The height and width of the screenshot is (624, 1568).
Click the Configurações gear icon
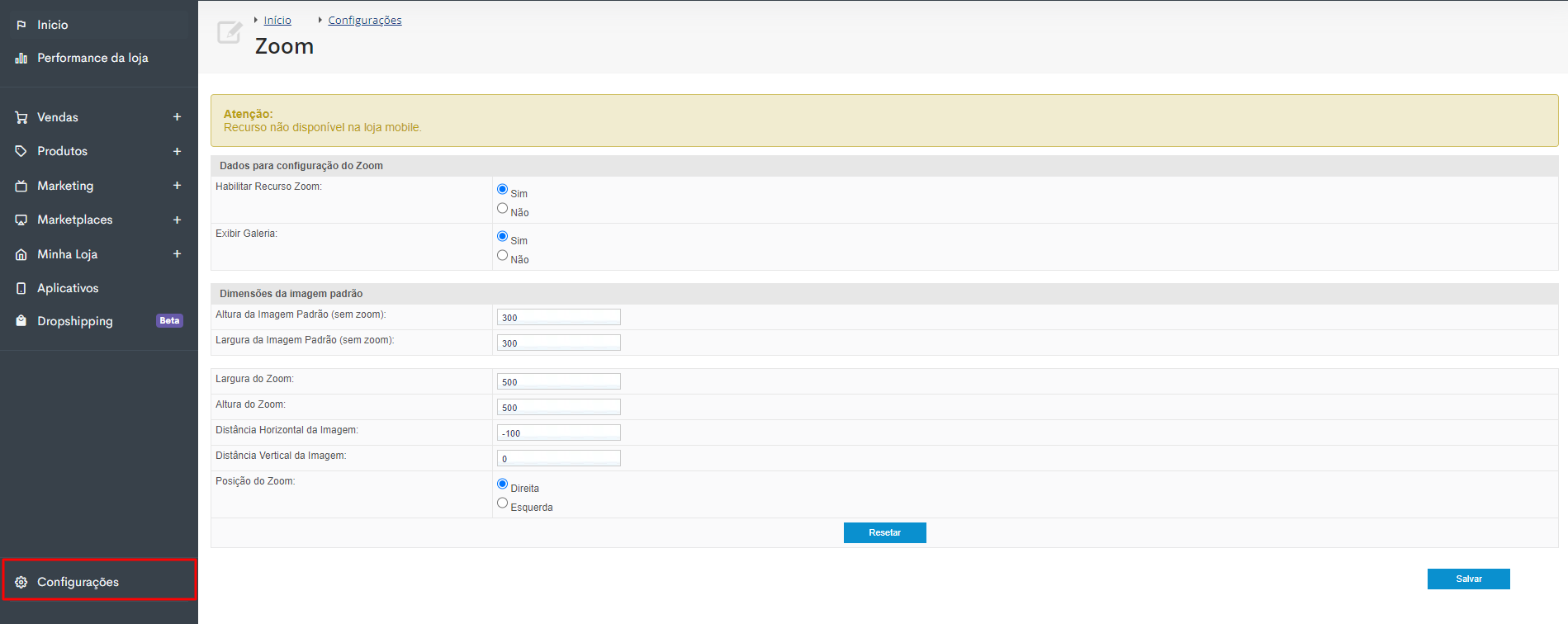(21, 583)
